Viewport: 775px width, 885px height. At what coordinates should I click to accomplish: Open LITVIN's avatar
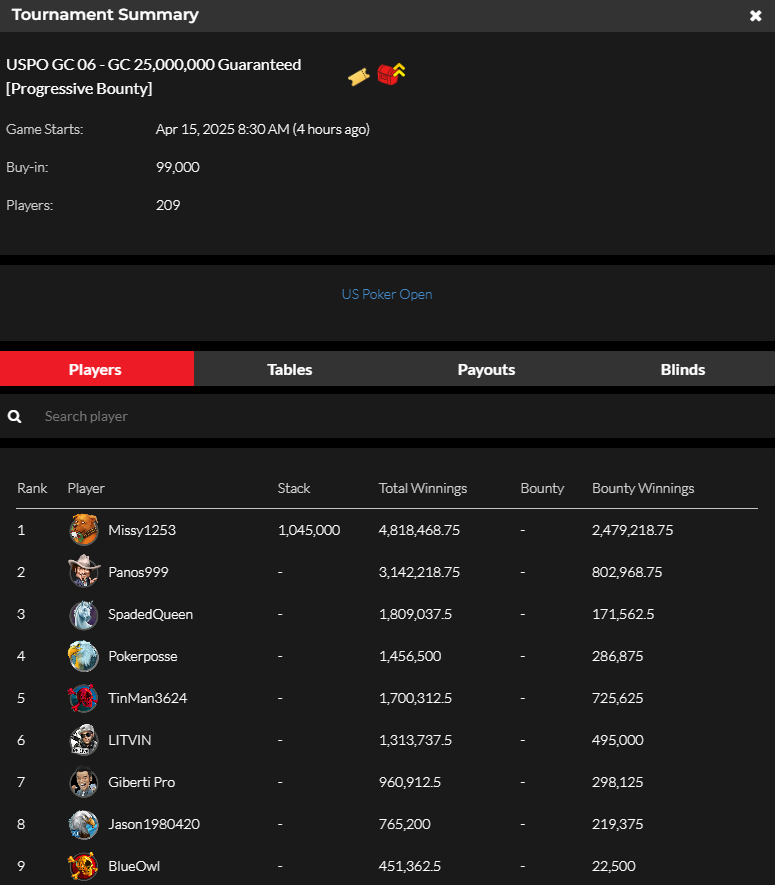[84, 740]
